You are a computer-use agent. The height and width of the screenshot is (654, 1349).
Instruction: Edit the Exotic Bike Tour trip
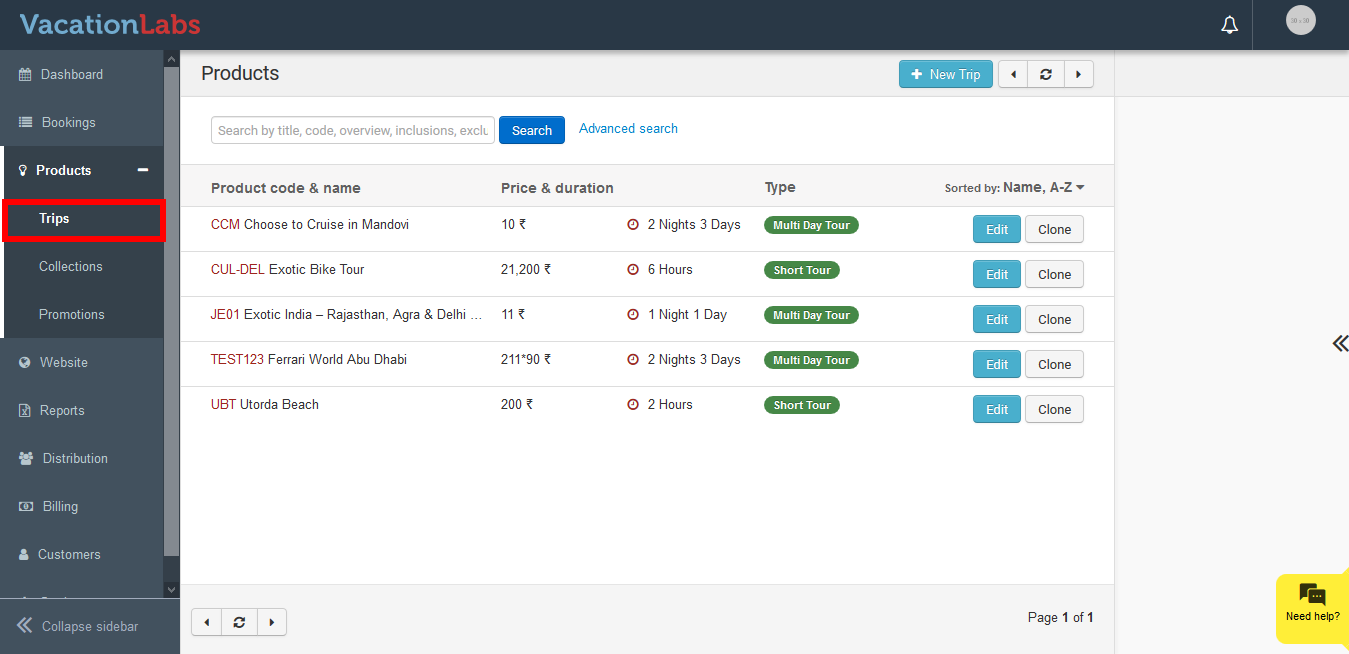[996, 274]
